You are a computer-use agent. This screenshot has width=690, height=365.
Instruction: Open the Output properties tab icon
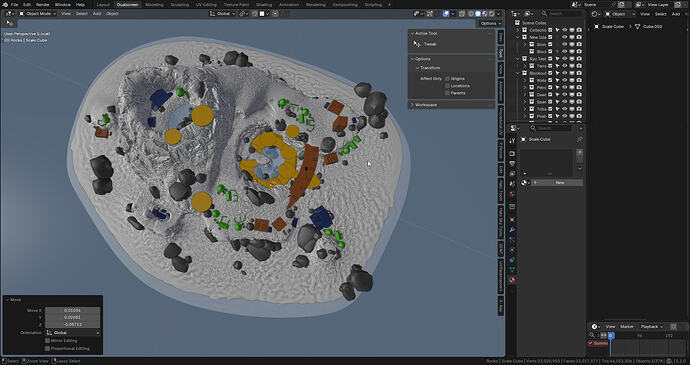point(512,163)
